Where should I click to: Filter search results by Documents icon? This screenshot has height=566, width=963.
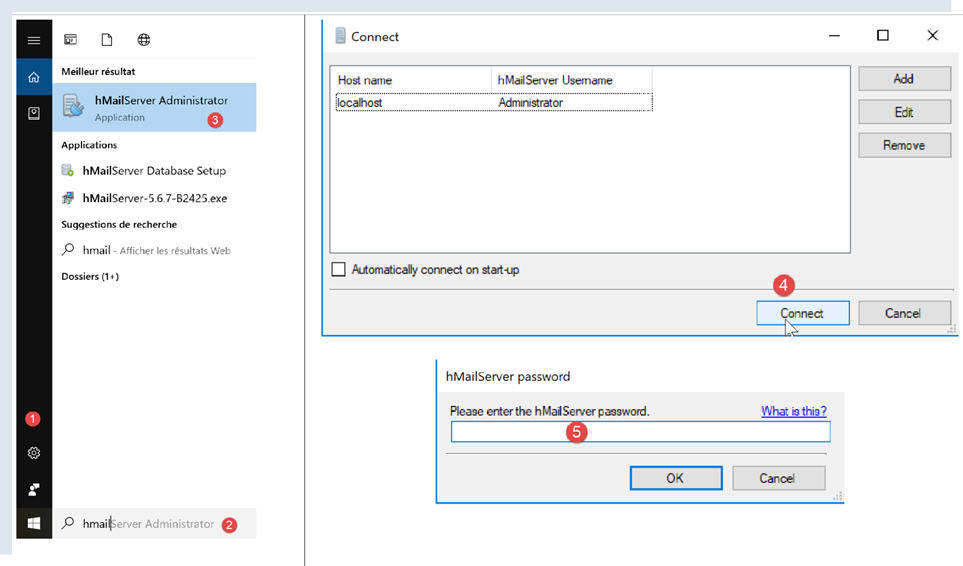tap(106, 40)
